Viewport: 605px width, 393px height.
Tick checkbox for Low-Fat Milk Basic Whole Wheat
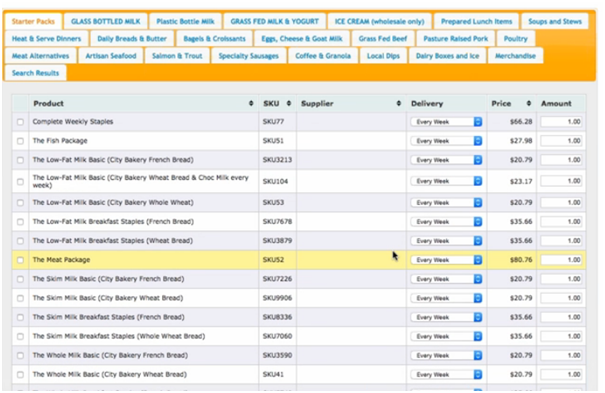point(20,203)
